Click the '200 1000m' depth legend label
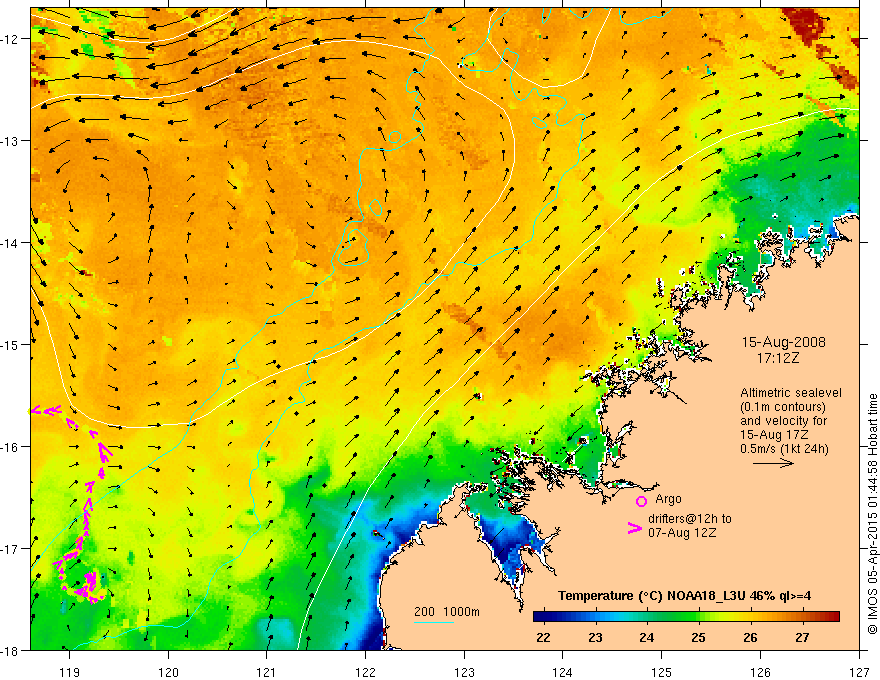This screenshot has width=880, height=680. [447, 612]
